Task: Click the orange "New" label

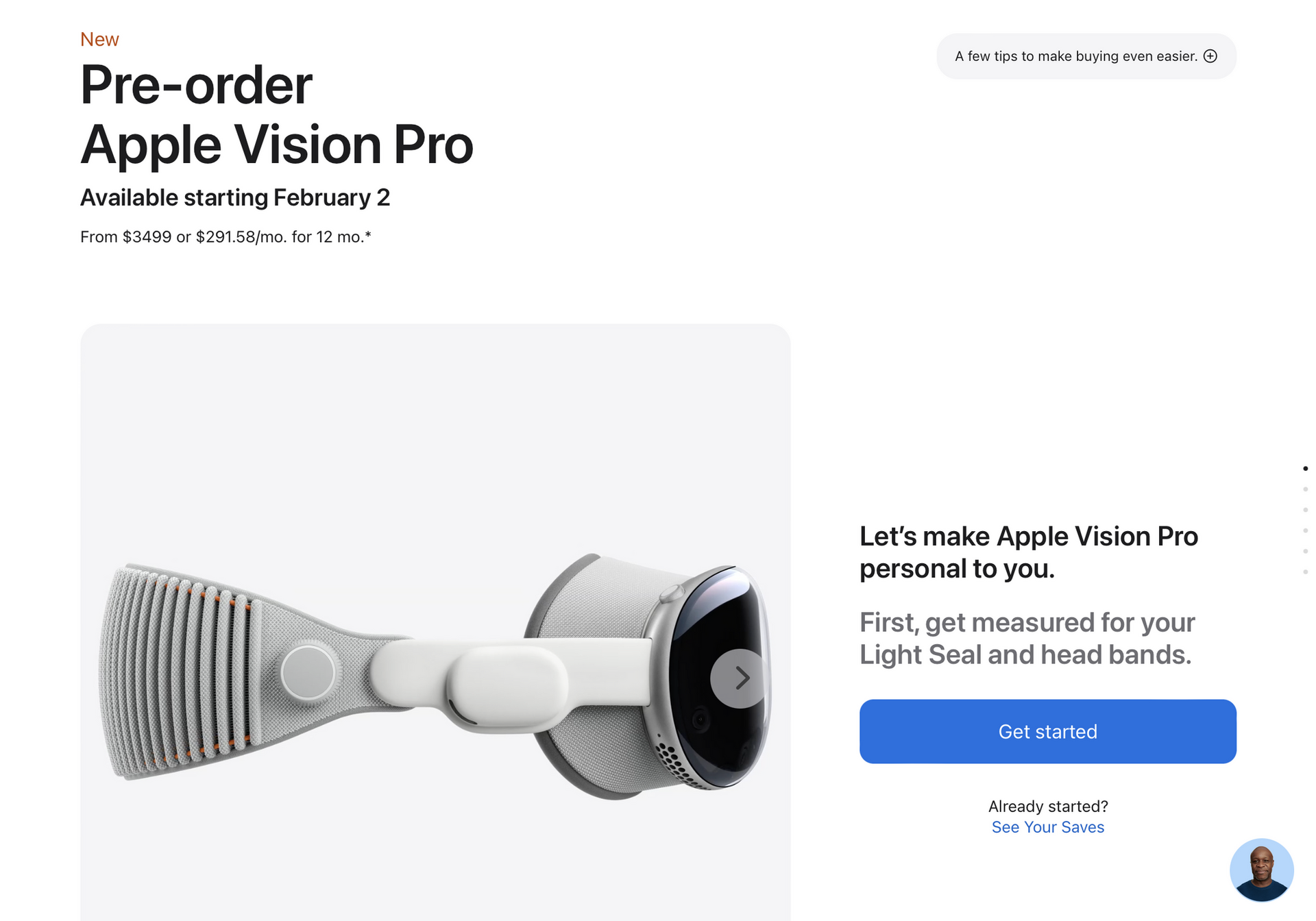Action: point(99,40)
